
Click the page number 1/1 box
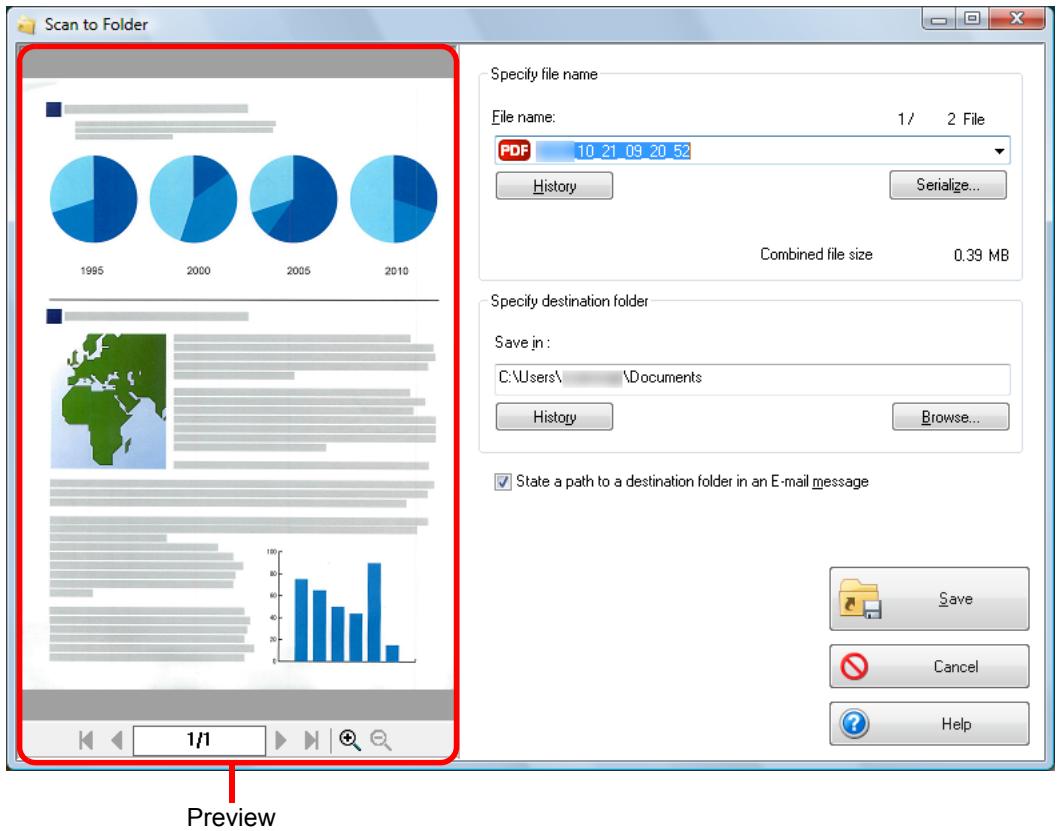[199, 740]
